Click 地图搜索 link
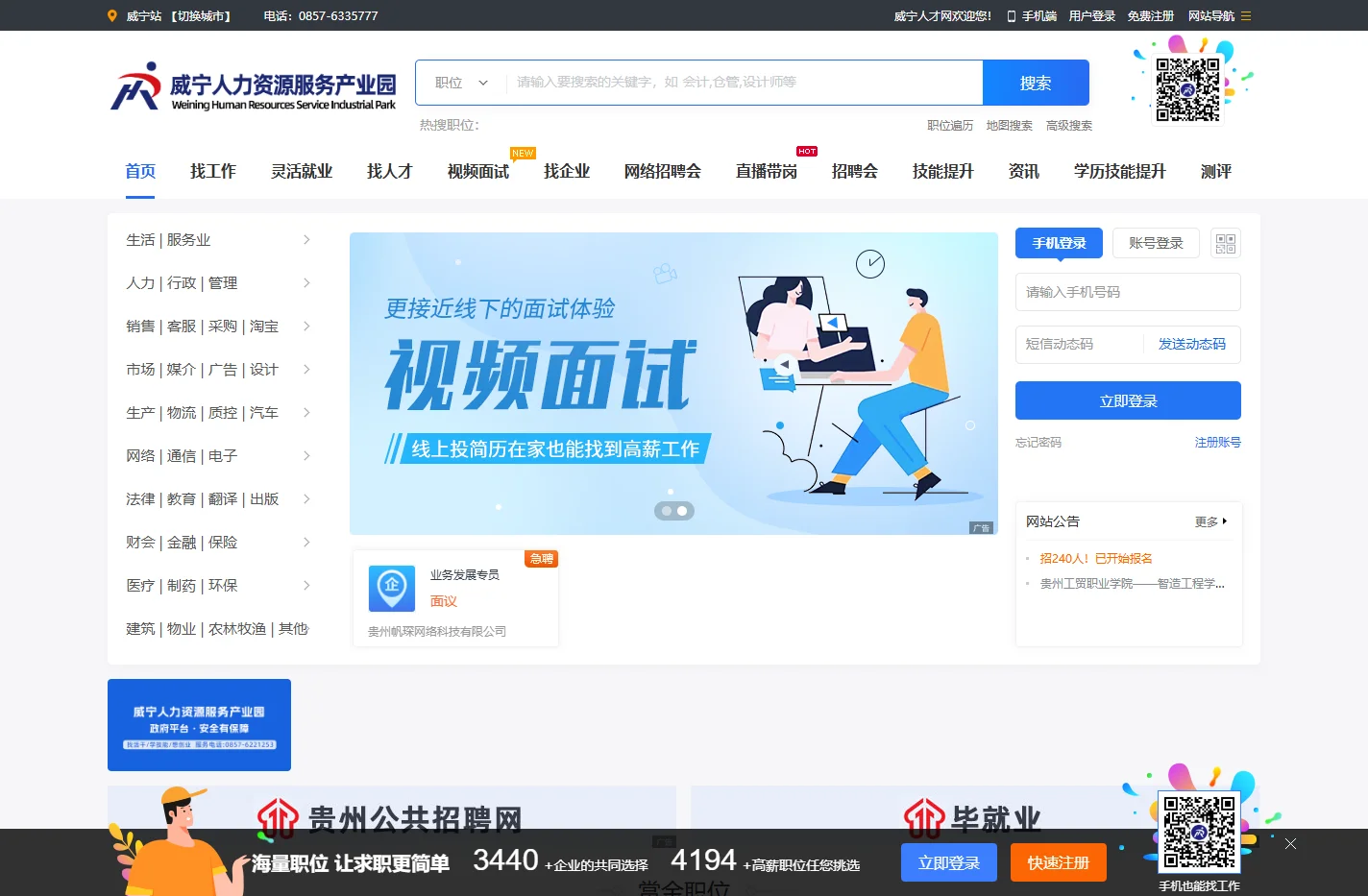The image size is (1368, 896). 1010,126
